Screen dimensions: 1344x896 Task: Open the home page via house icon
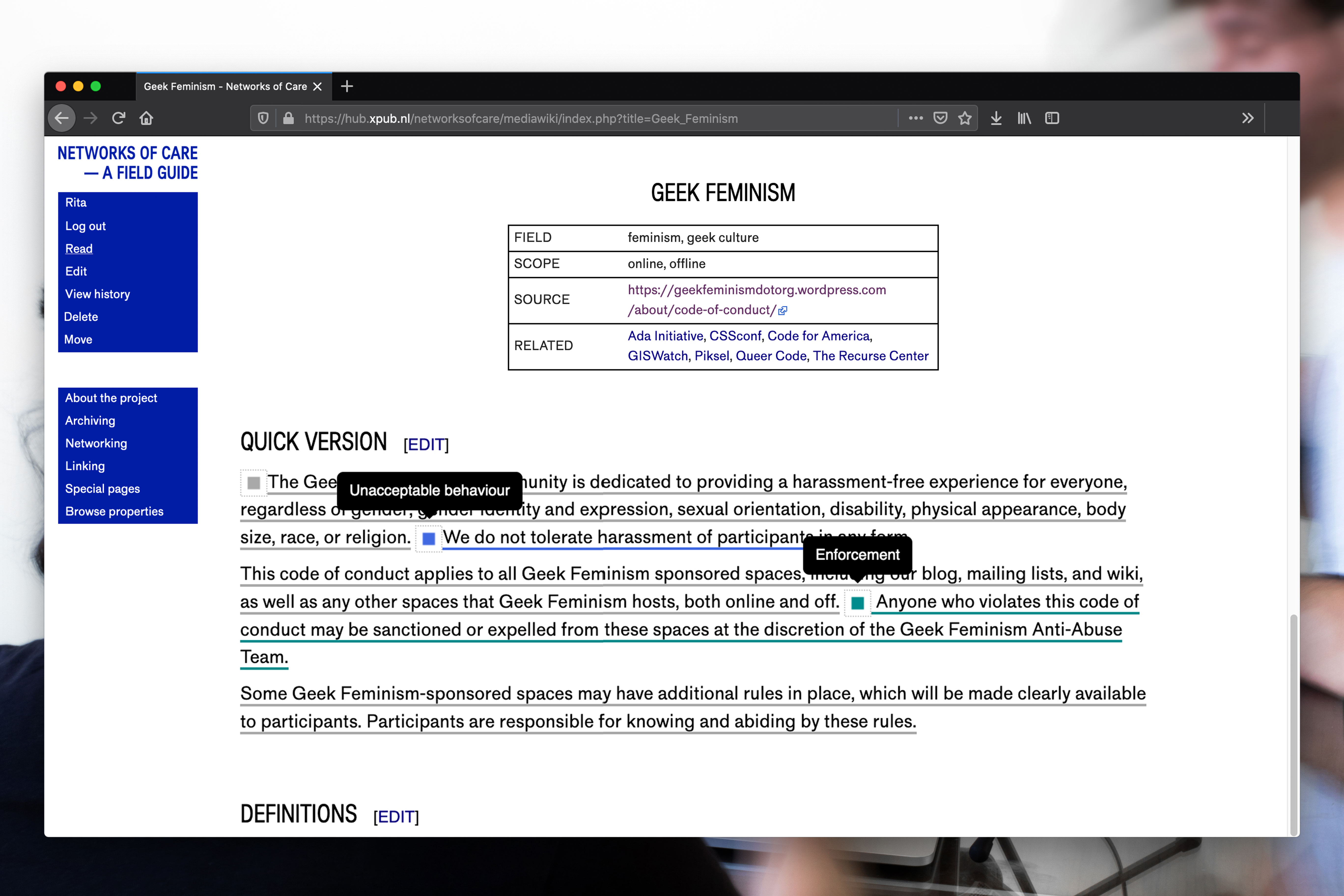tap(146, 118)
